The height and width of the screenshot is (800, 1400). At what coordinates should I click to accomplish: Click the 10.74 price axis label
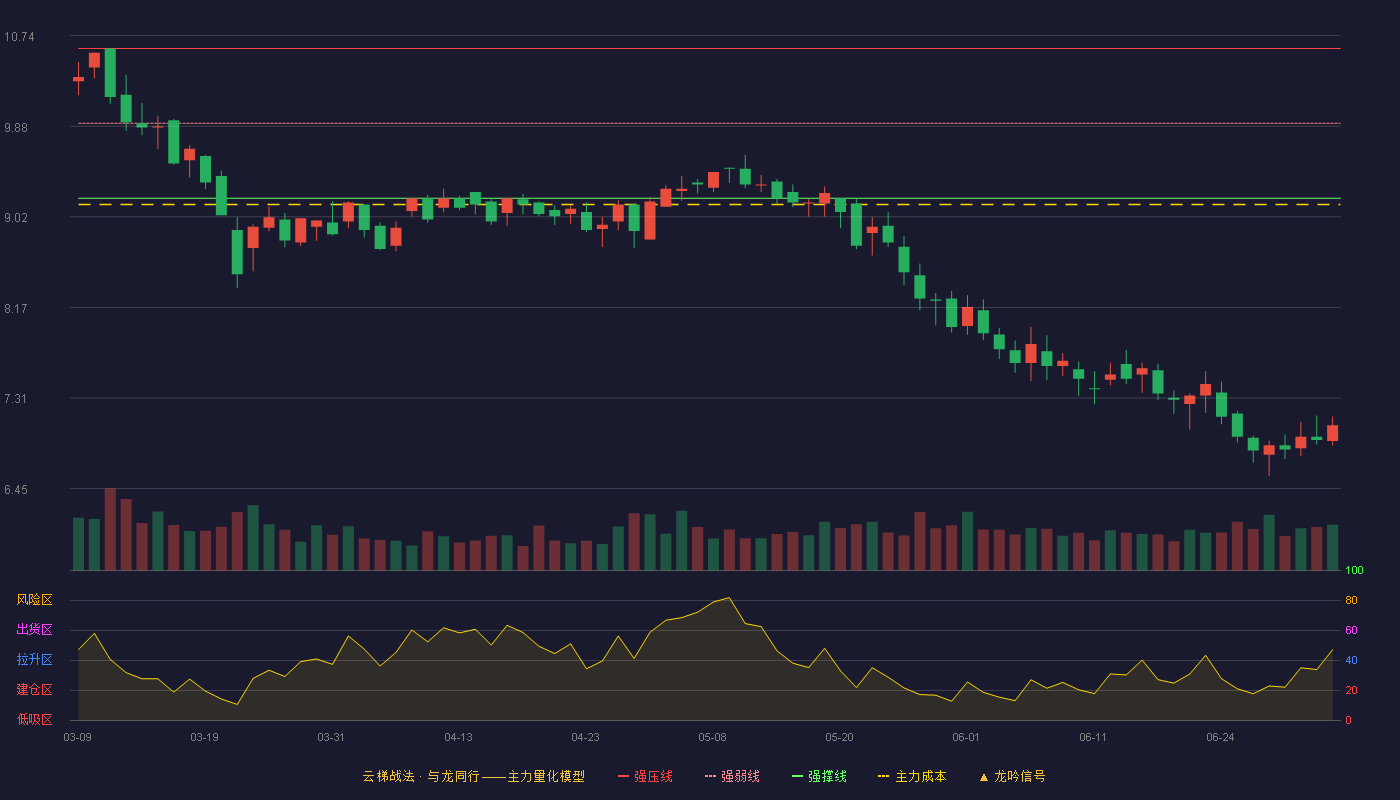[19, 37]
